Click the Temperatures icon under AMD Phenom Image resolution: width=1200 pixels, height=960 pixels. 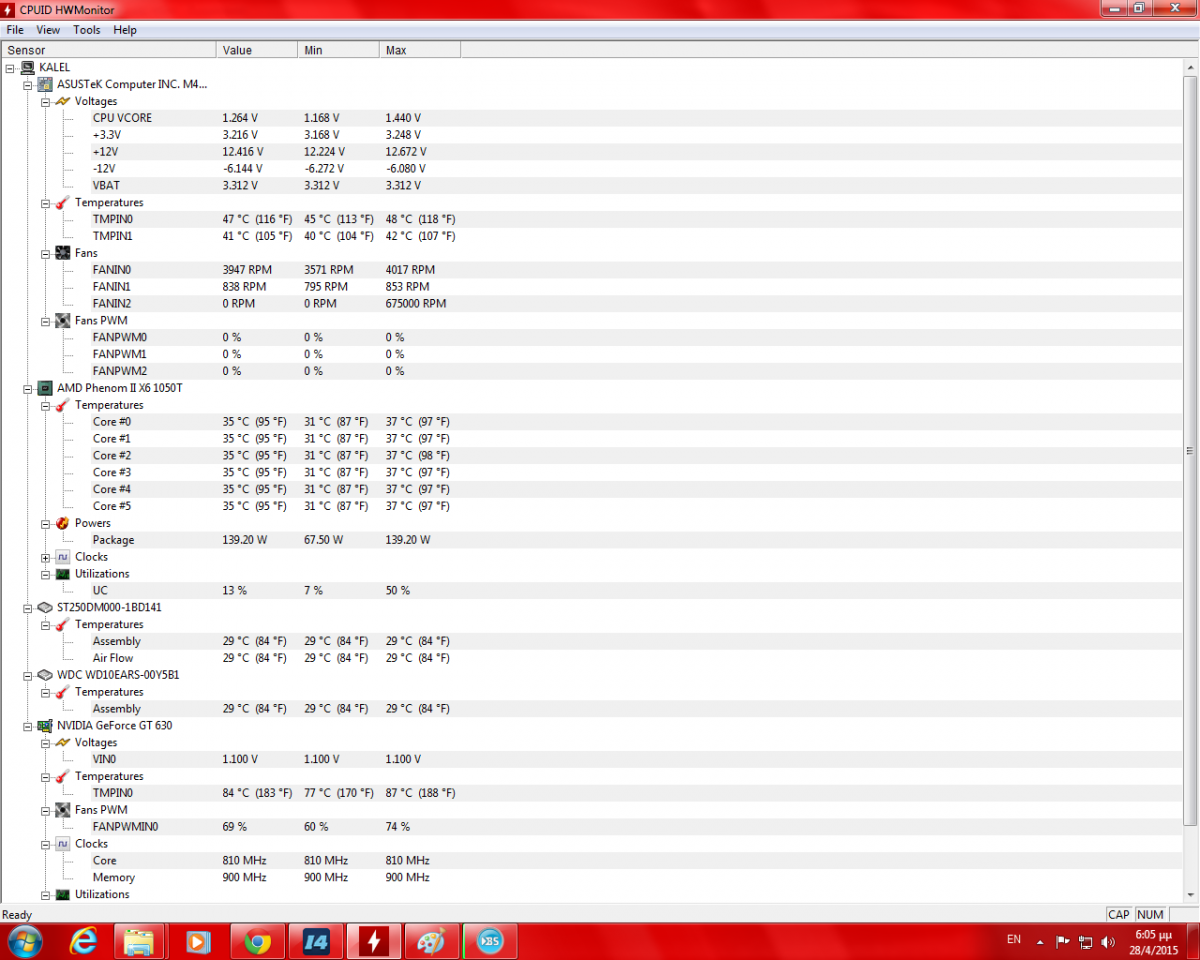(63, 405)
